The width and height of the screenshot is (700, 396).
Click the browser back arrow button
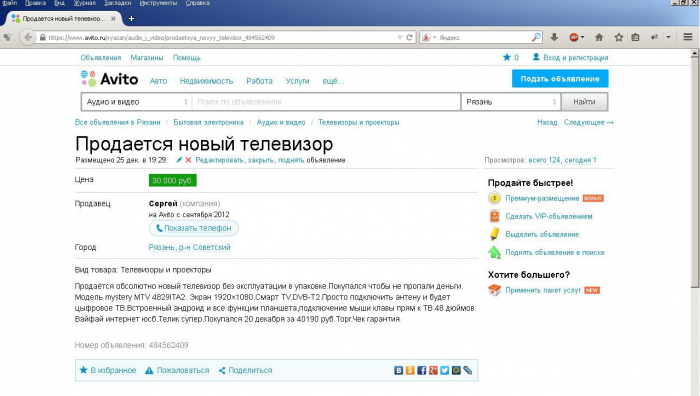click(28, 38)
